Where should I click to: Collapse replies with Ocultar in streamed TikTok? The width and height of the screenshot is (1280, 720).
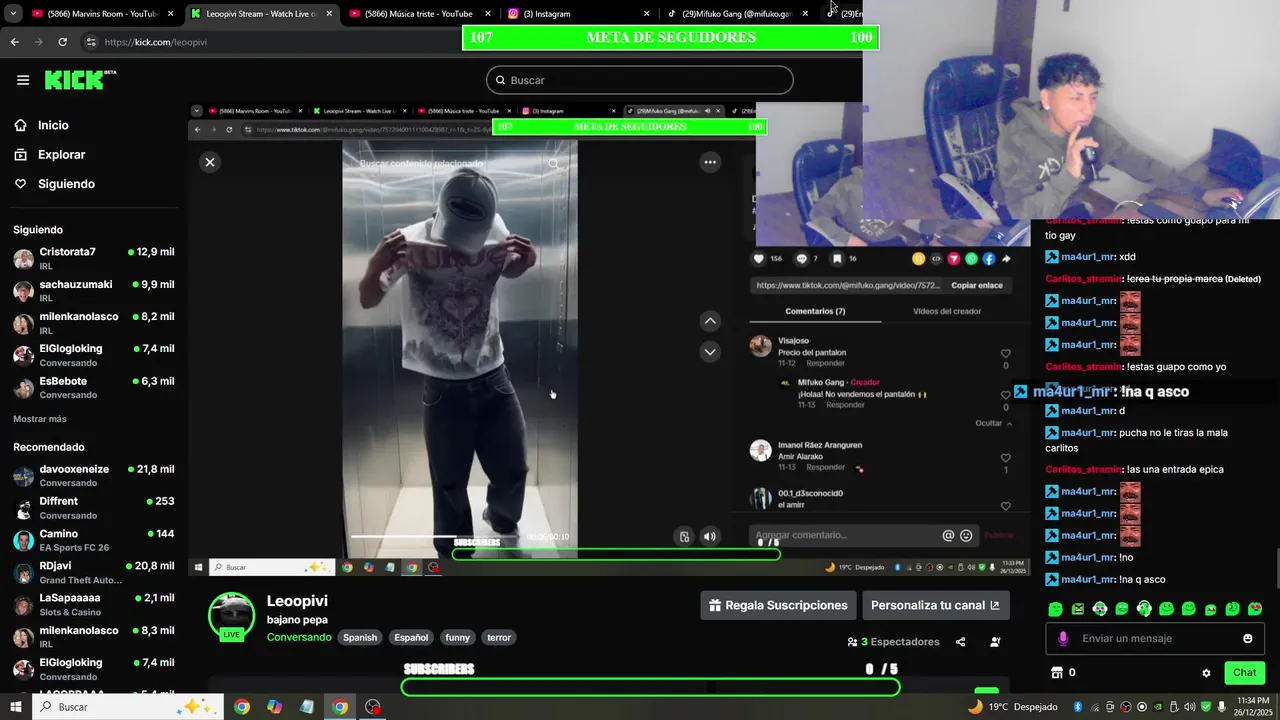click(x=993, y=423)
